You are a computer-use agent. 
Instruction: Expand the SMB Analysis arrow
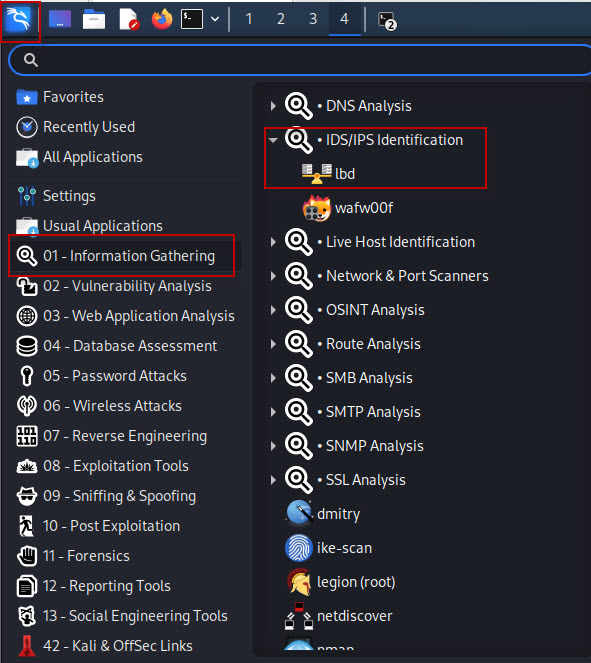(x=273, y=378)
